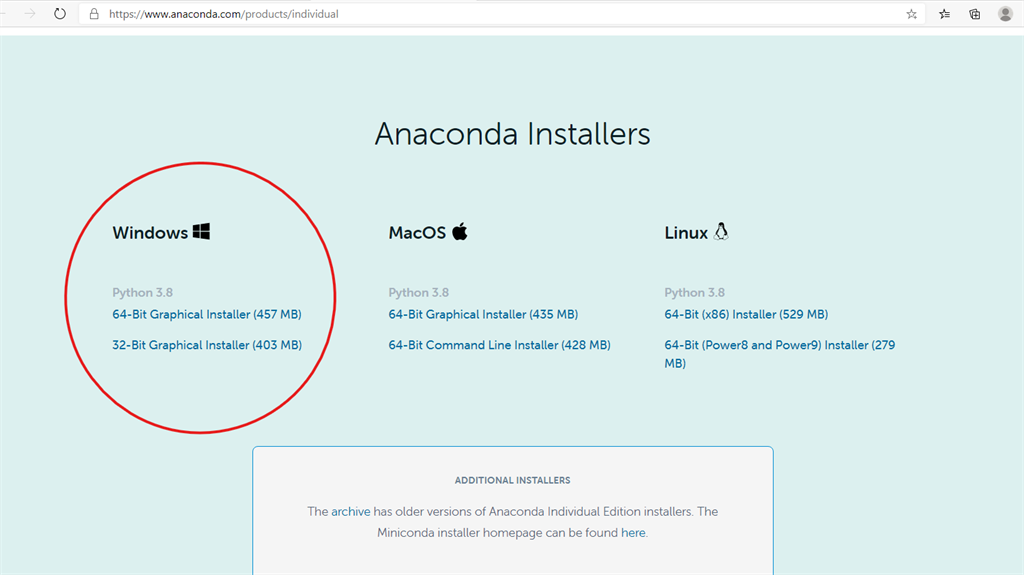Download Windows 64-Bit Graphical Installer (457 MB)
This screenshot has width=1024, height=575.
[x=206, y=314]
